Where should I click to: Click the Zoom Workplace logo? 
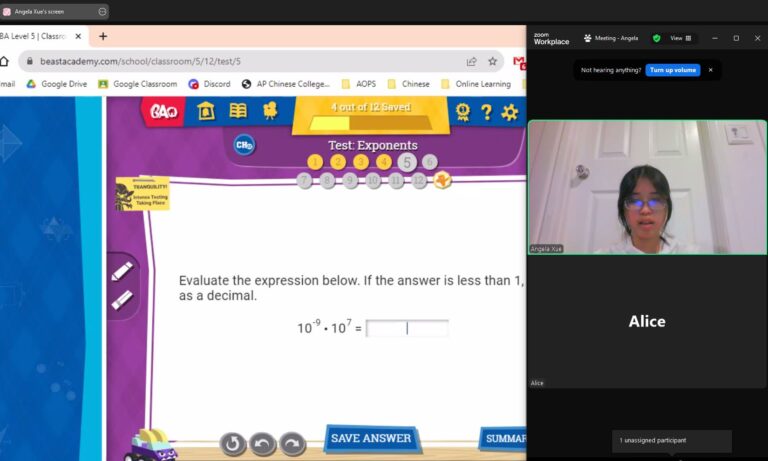point(552,38)
